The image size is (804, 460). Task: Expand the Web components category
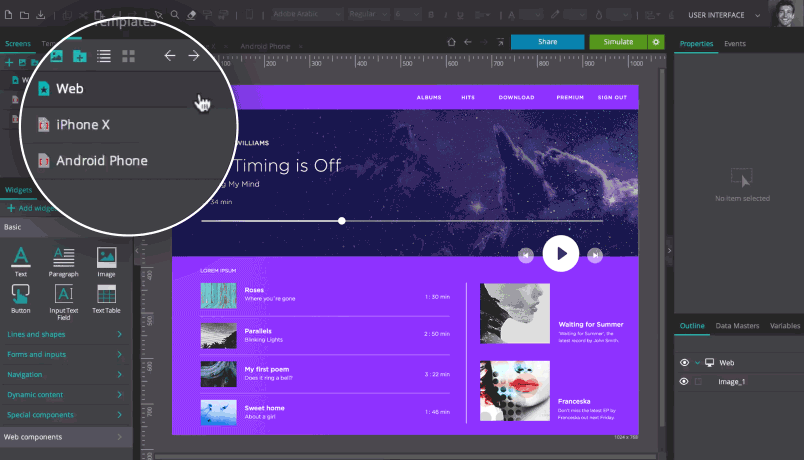[x=65, y=437]
